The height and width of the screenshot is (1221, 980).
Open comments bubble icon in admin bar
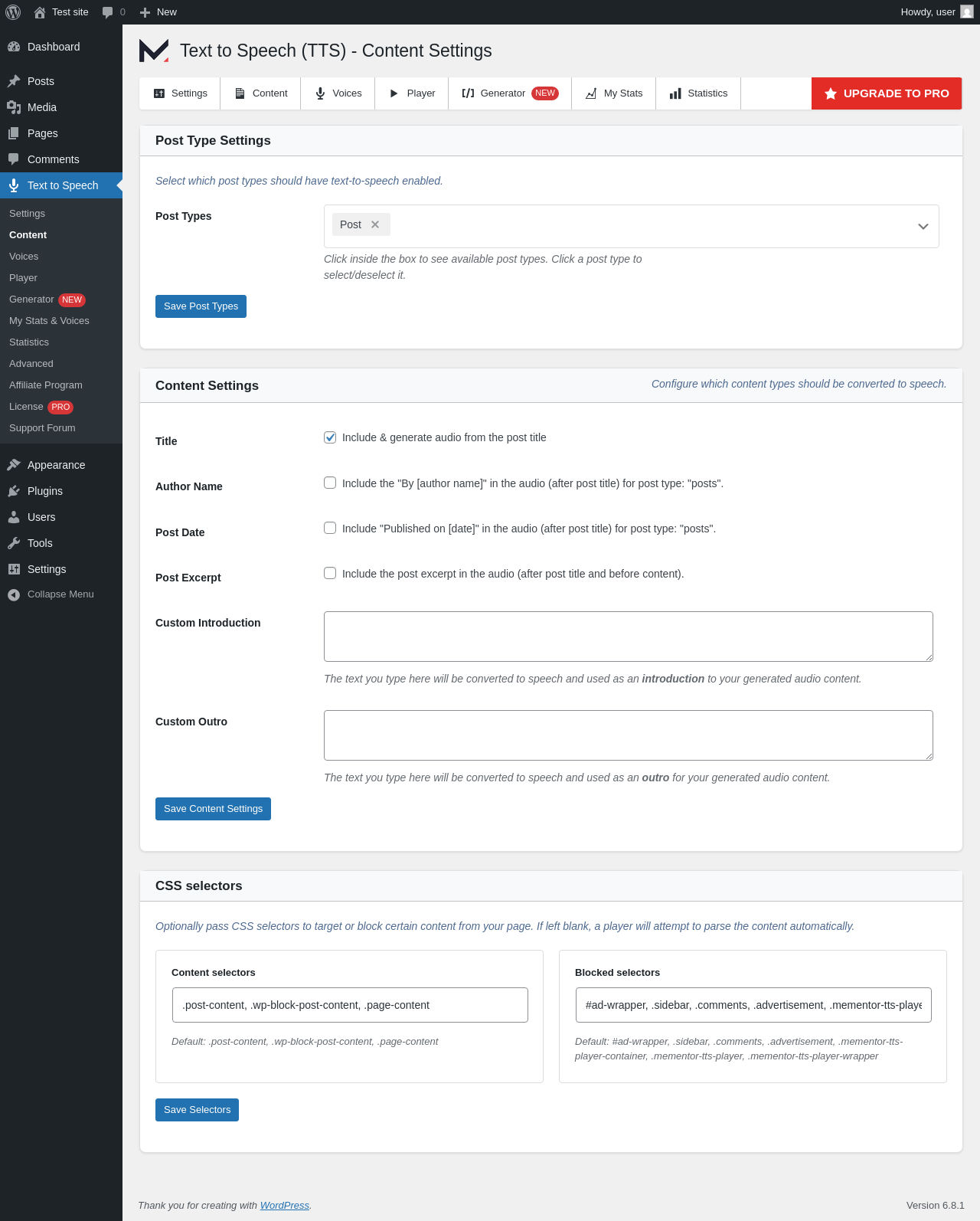tap(107, 12)
